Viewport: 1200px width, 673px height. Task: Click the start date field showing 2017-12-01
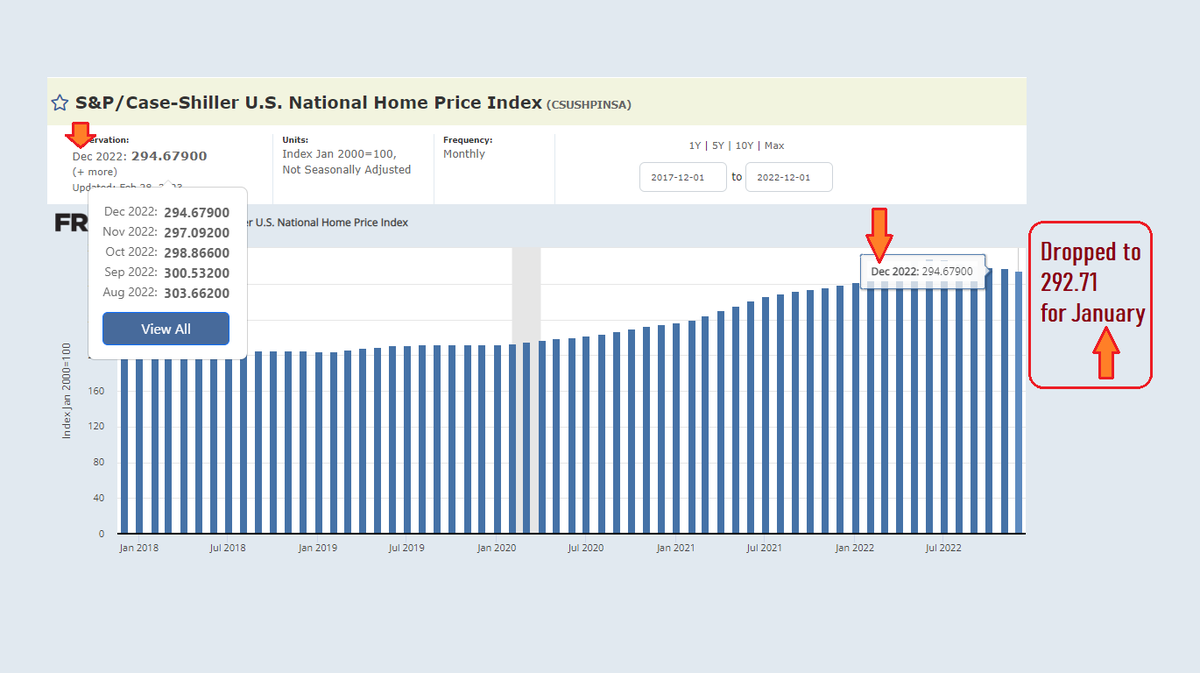coord(683,176)
